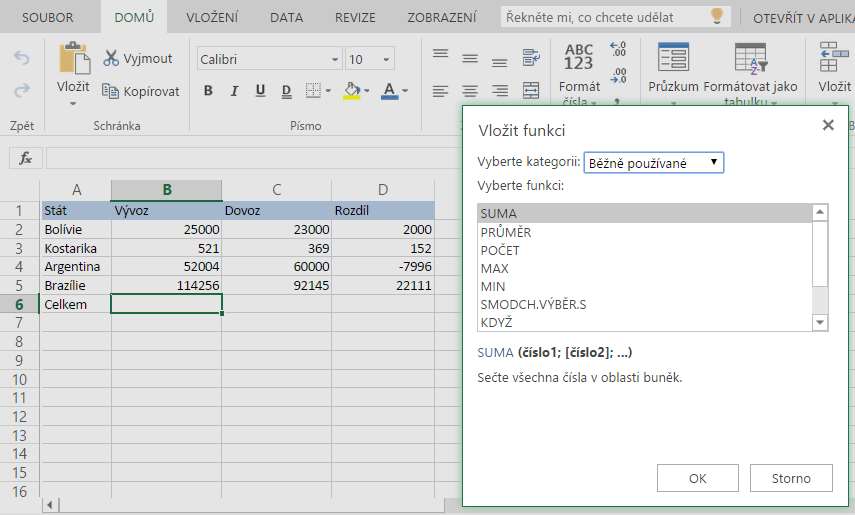Image resolution: width=855 pixels, height=515 pixels.
Task: Select POČET in function list
Action: [644, 250]
